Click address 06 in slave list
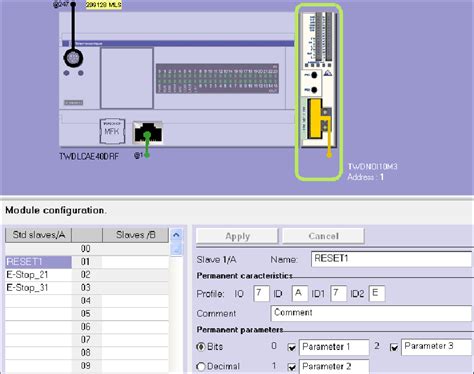 click(x=86, y=327)
